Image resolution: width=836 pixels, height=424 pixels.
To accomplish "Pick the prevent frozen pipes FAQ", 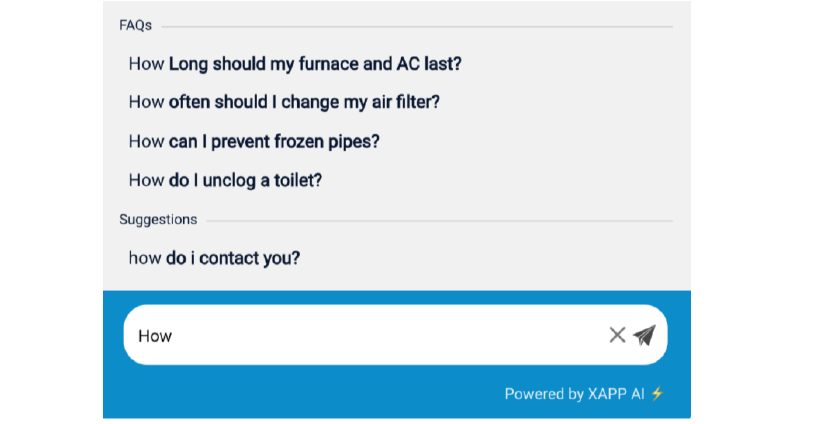I will (254, 141).
